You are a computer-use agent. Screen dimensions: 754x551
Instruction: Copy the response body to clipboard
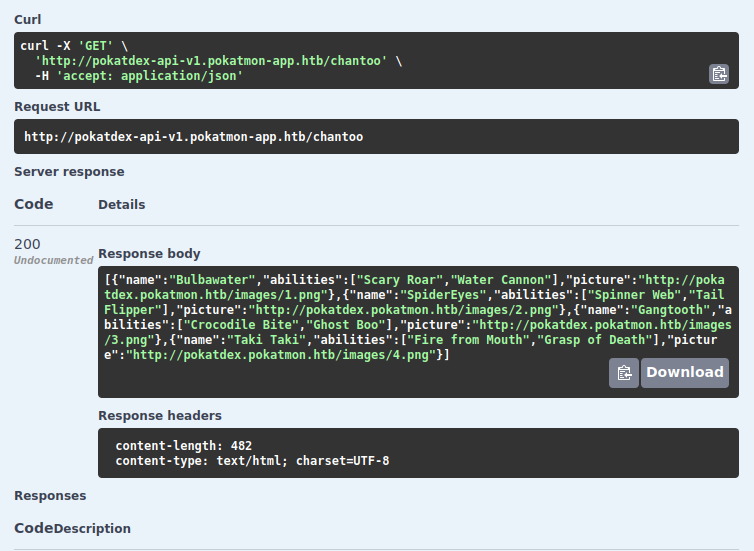point(624,373)
